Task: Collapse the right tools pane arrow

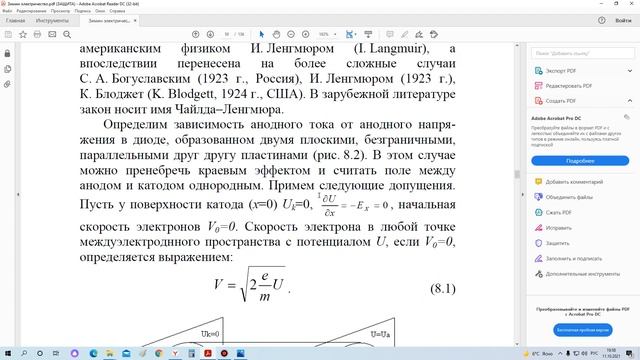Action: click(522, 195)
